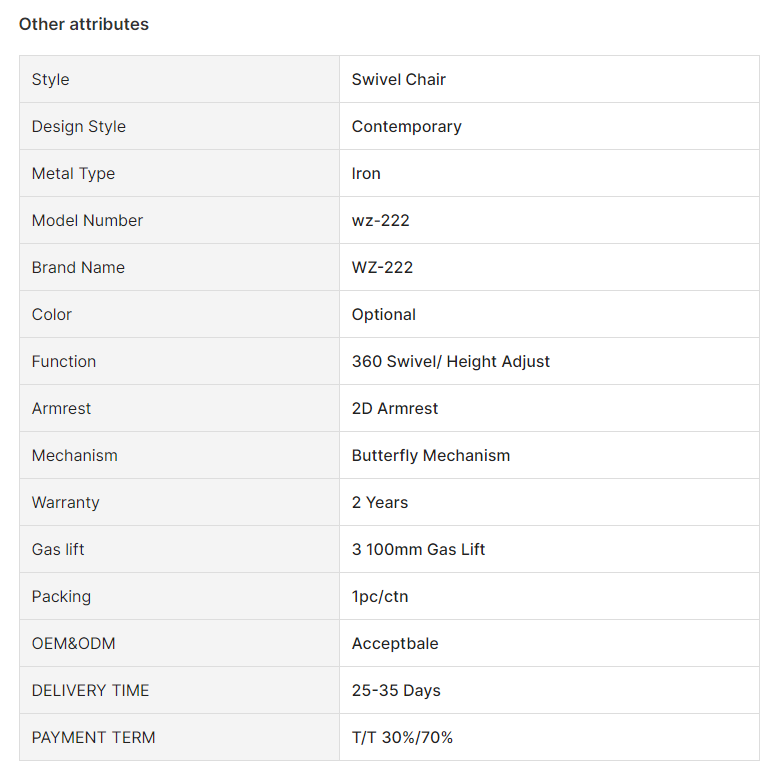This screenshot has height=773, width=779.
Task: Click the Warranty 2 Years value
Action: click(380, 502)
